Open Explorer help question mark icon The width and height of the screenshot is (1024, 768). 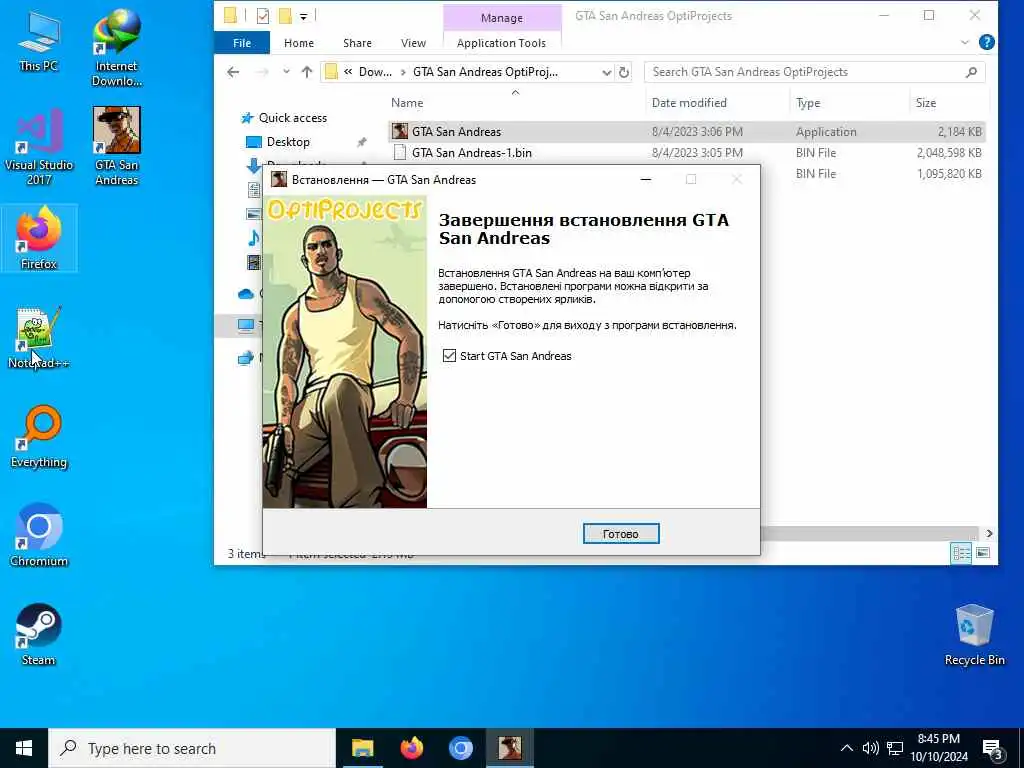coord(987,42)
